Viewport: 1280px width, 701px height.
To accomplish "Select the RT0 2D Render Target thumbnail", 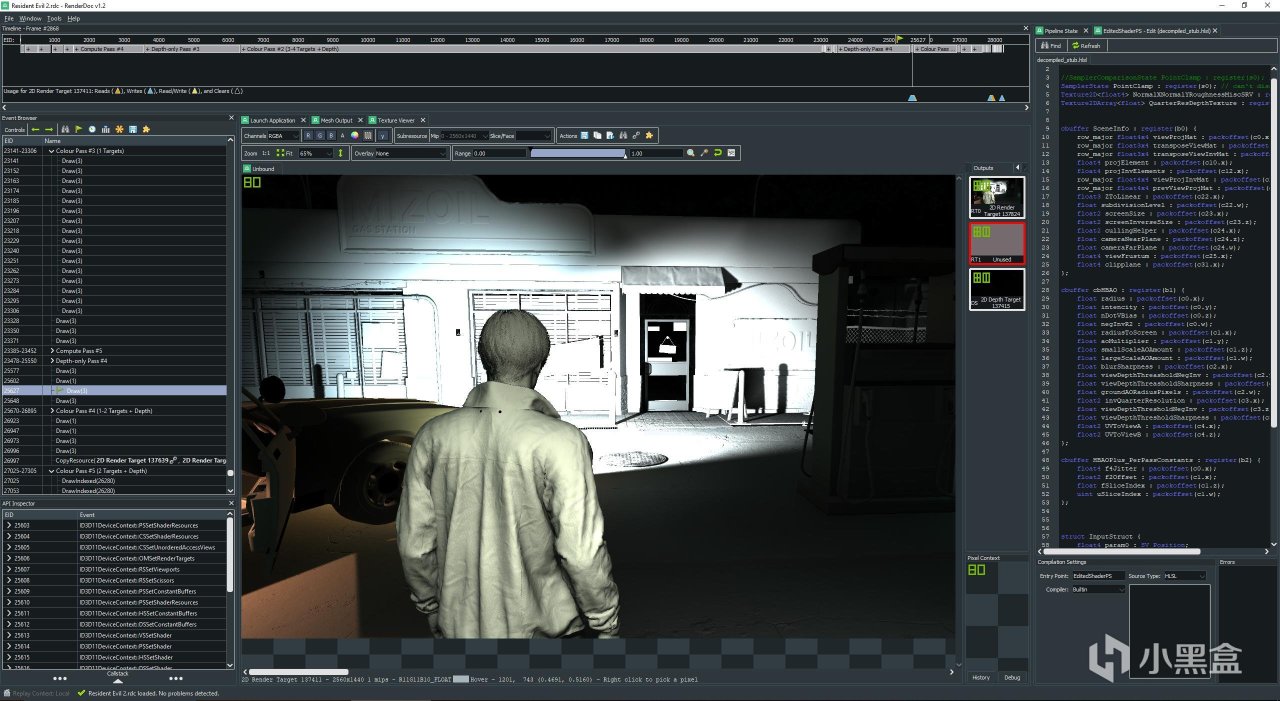I will (997, 197).
